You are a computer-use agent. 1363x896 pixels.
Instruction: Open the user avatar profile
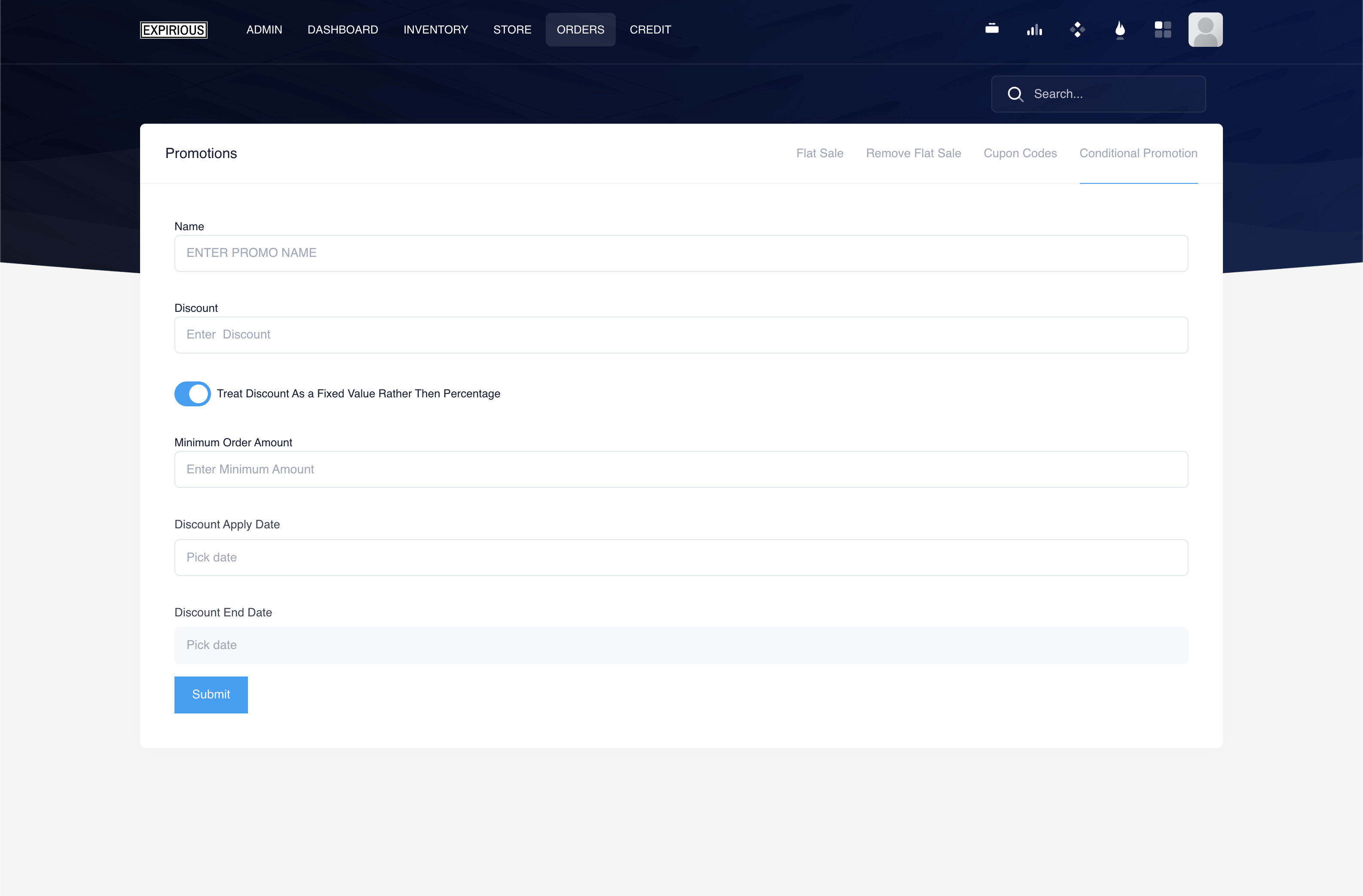(1205, 29)
